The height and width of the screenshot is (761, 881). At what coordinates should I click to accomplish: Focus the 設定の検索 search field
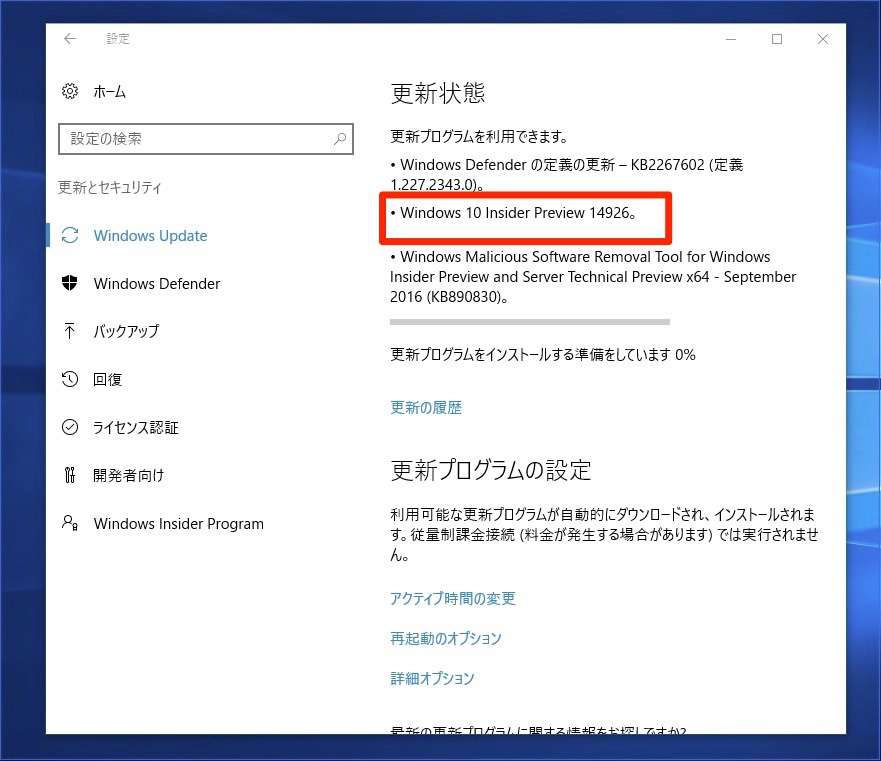click(x=195, y=139)
